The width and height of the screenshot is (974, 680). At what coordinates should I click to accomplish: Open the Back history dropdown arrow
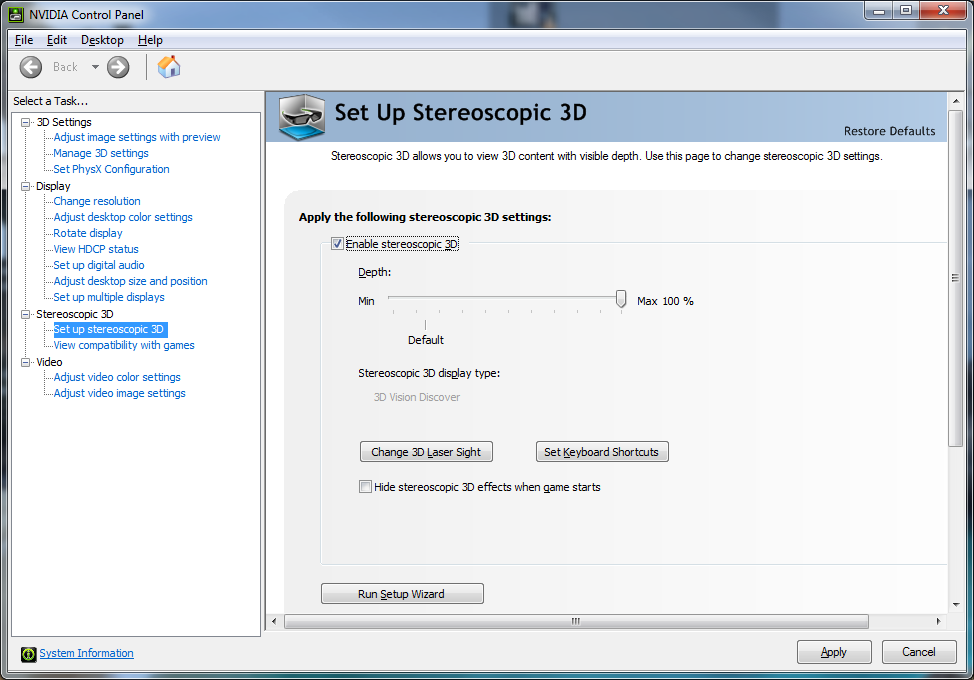tap(95, 67)
